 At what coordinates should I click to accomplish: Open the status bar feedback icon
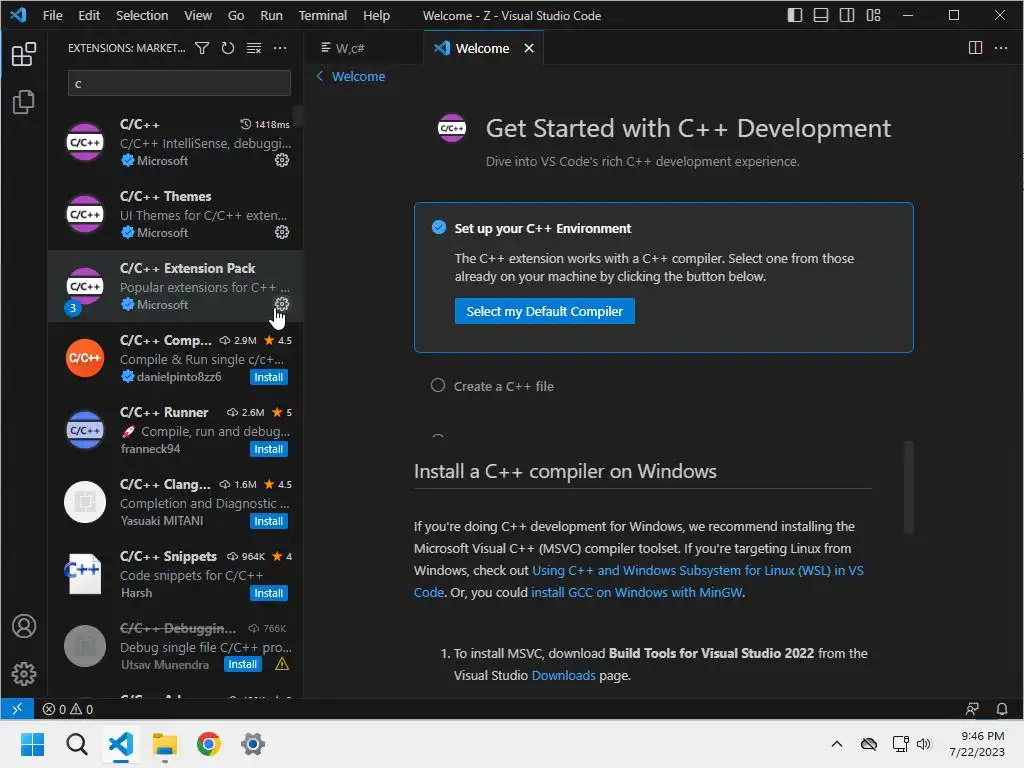pyautogui.click(x=972, y=709)
